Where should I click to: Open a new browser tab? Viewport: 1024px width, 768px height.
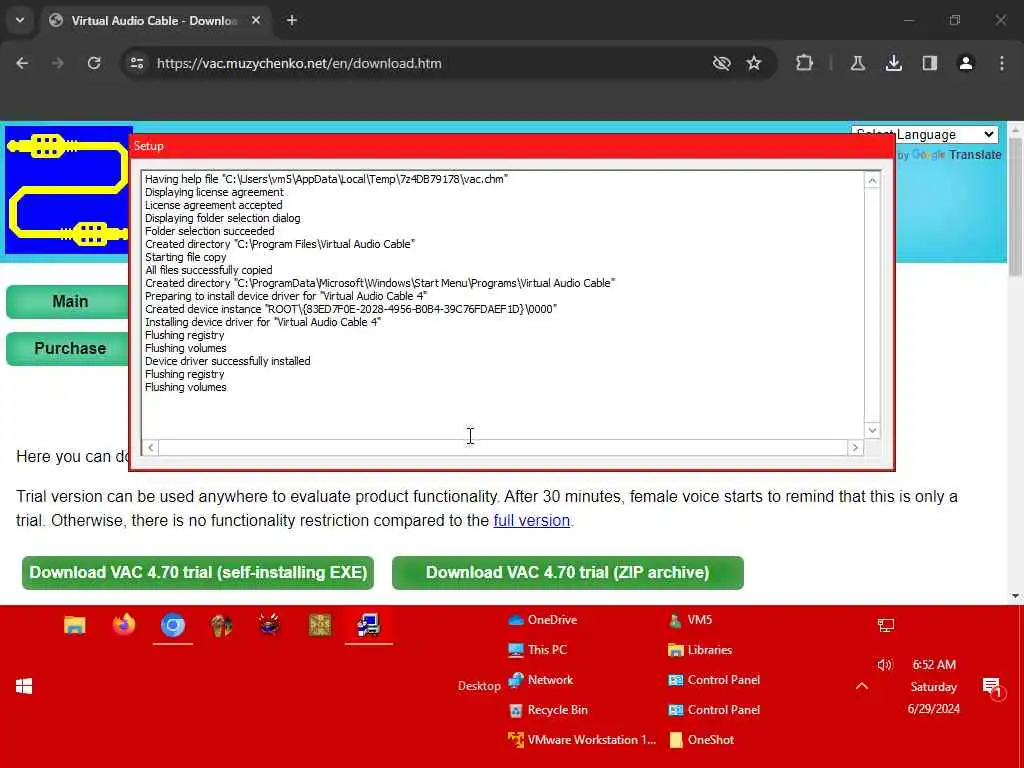[292, 20]
